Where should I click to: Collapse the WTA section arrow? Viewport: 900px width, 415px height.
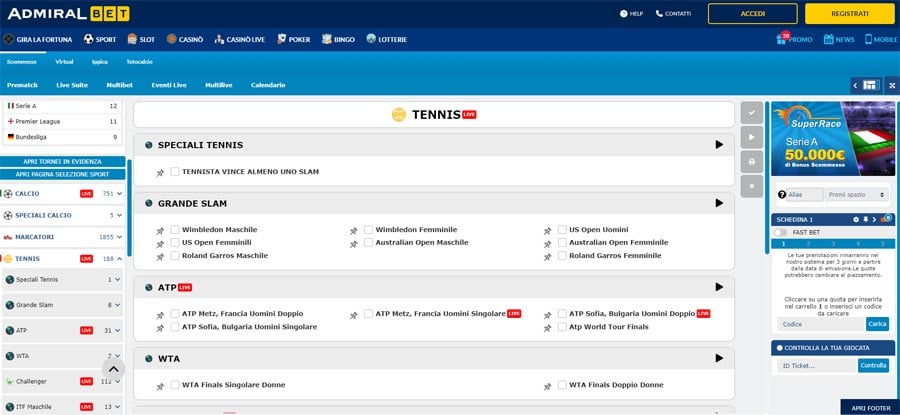(719, 358)
